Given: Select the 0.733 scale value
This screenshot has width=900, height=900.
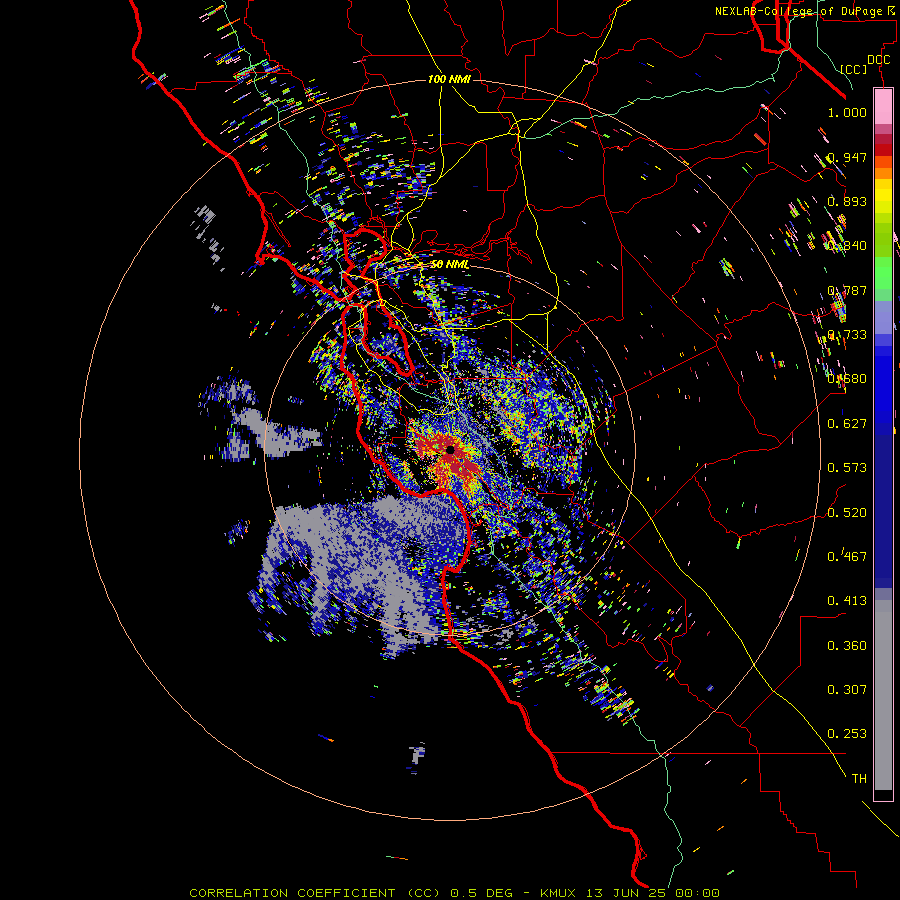Looking at the screenshot, I should coord(847,335).
